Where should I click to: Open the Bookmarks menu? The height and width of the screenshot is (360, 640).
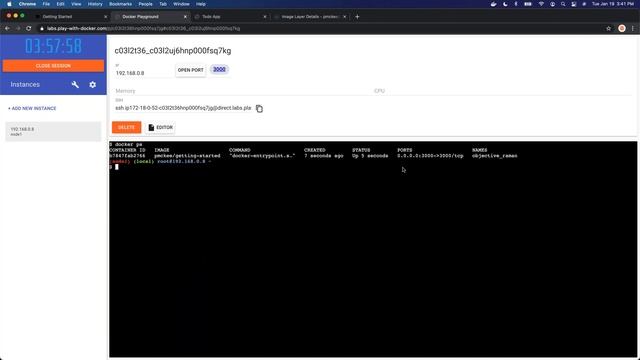(x=120, y=4)
